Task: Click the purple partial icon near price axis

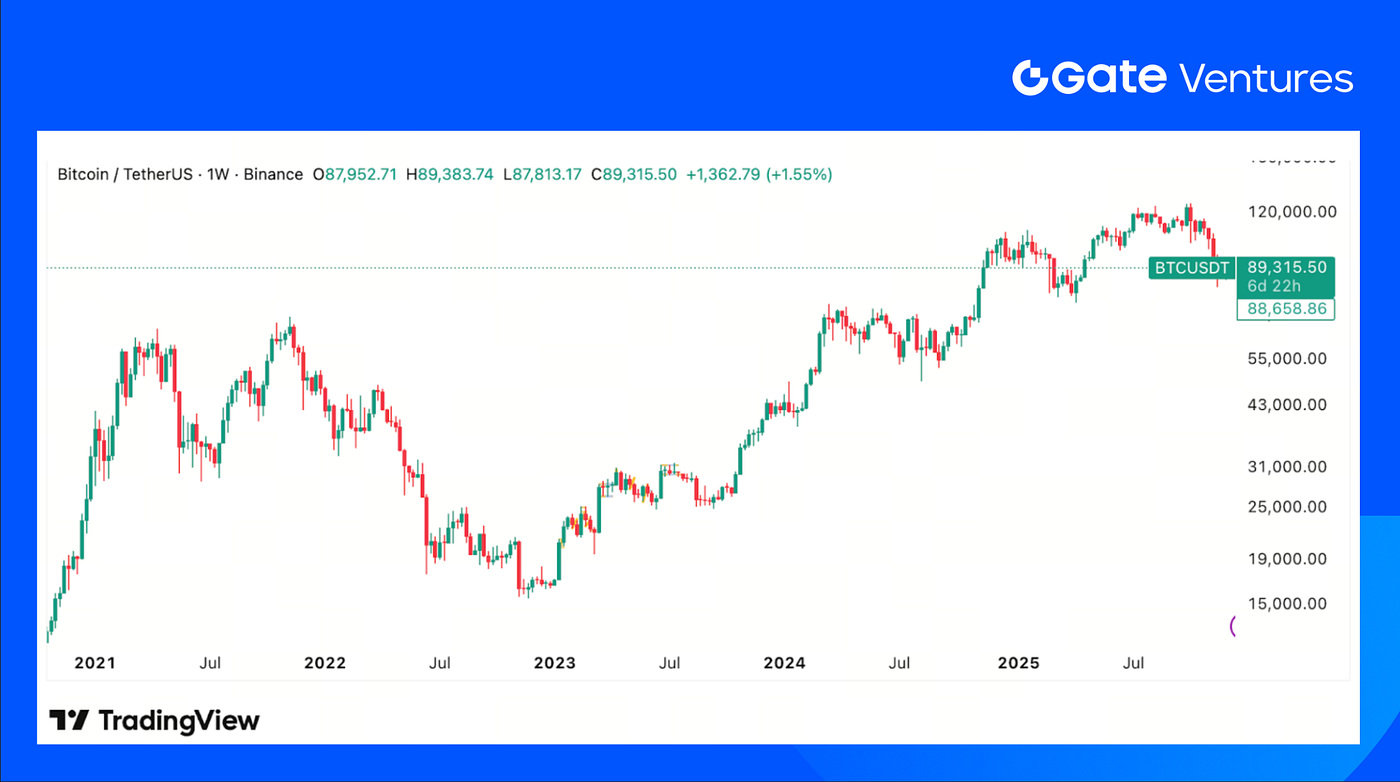Action: (1233, 627)
